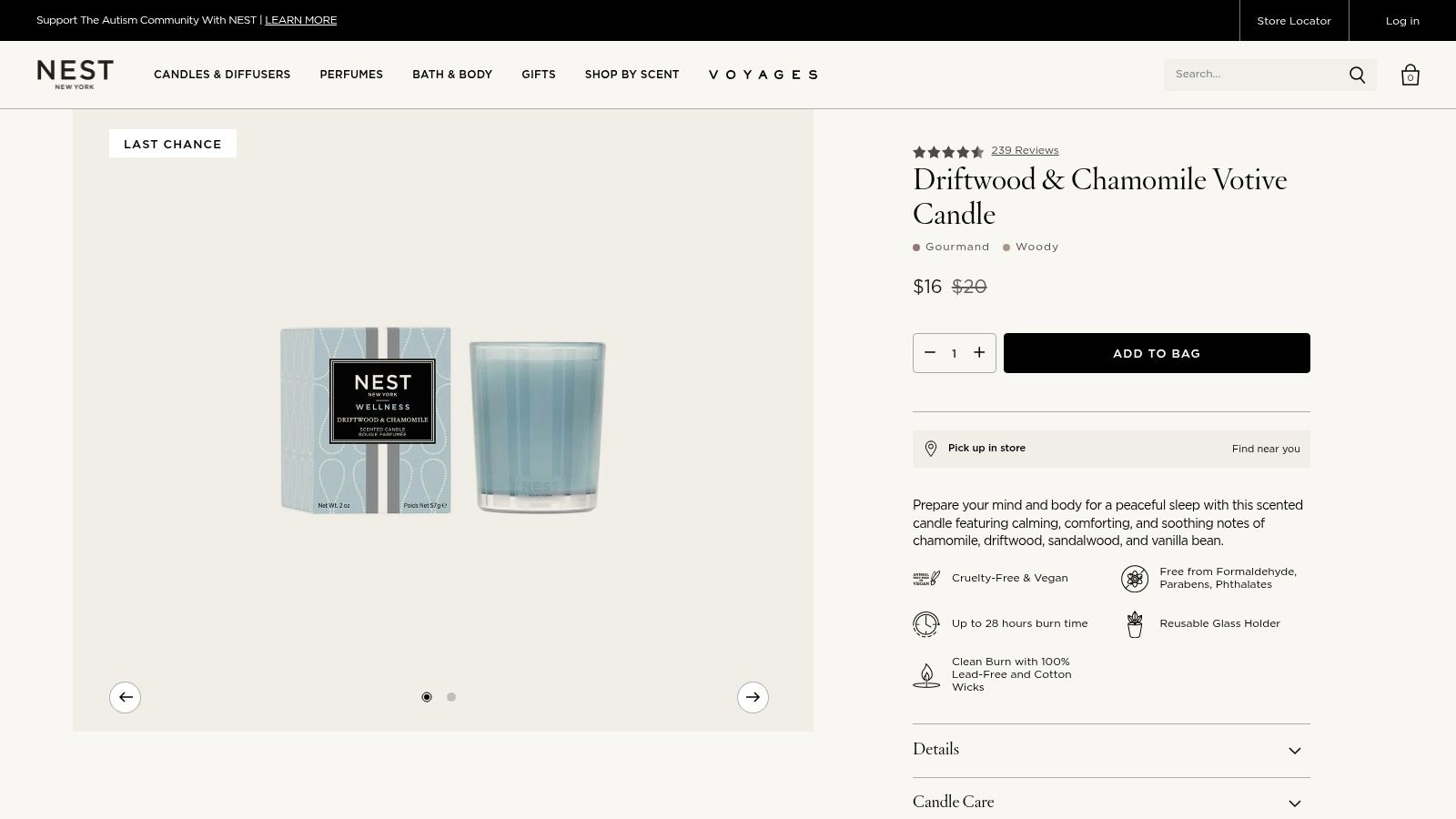Select the burn time clock icon
Image resolution: width=1456 pixels, height=819 pixels.
click(x=925, y=623)
